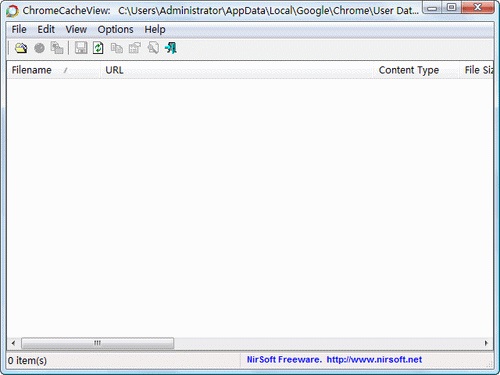Viewport: 500px width, 375px height.
Task: Click the Find magnifier toolbar icon
Action: tap(153, 48)
